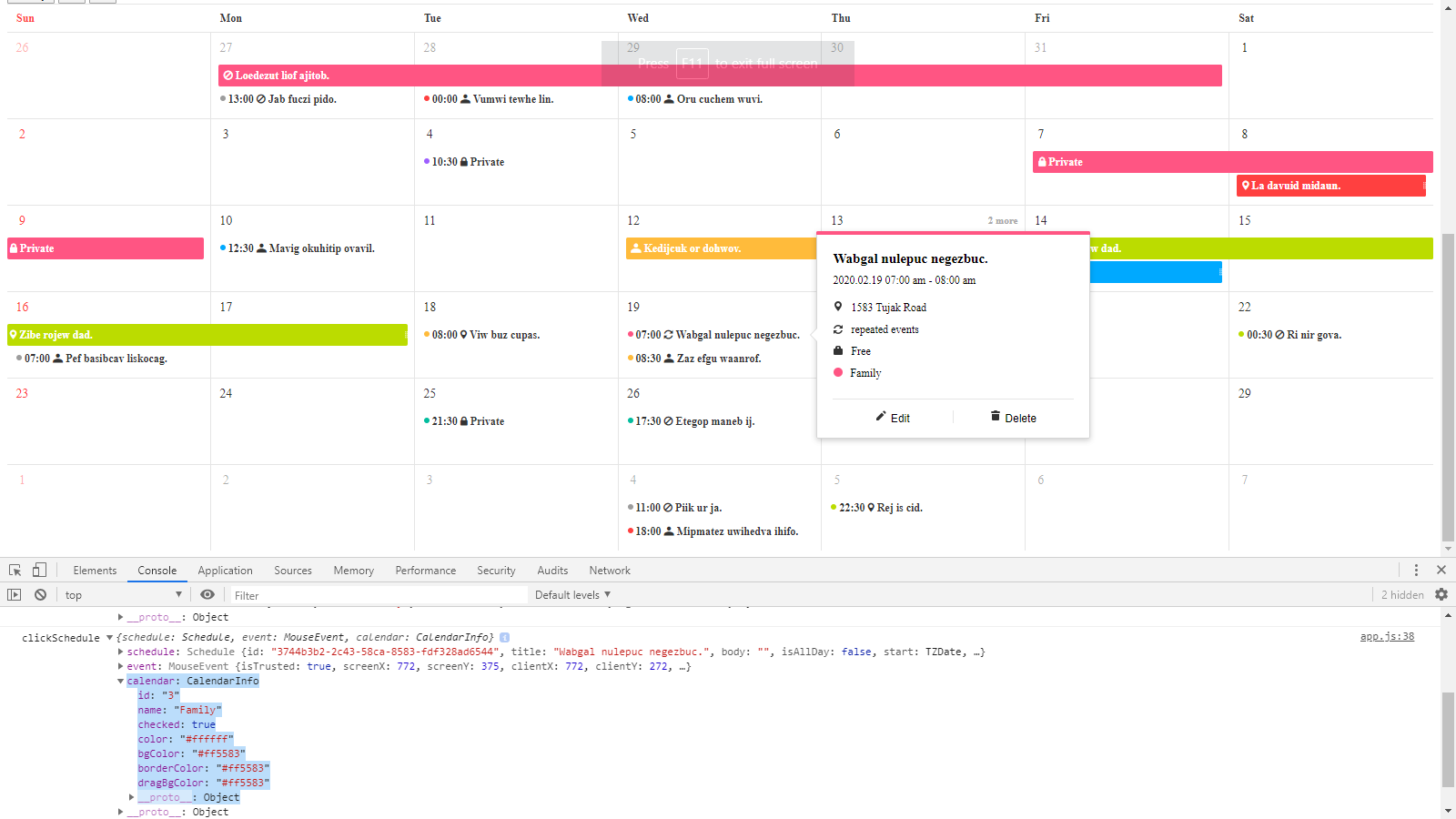Show 2 more events on February 13
The width and height of the screenshot is (1456, 819).
[x=1002, y=220]
